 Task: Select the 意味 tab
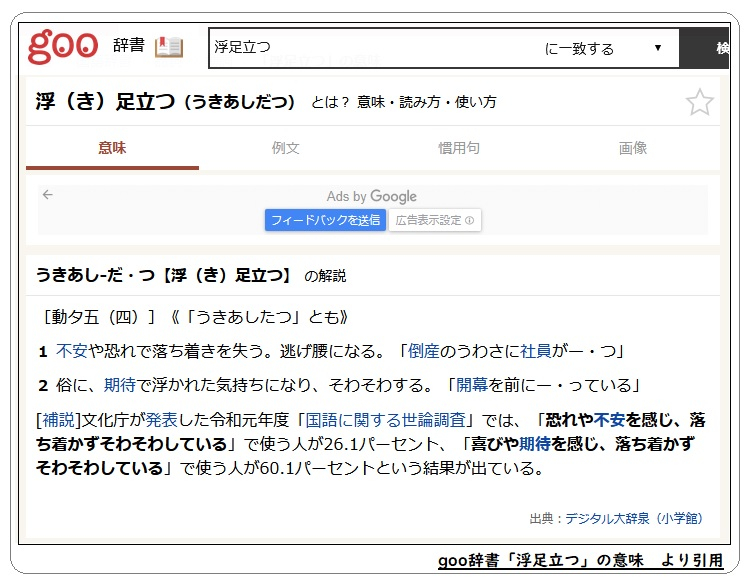pos(112,148)
